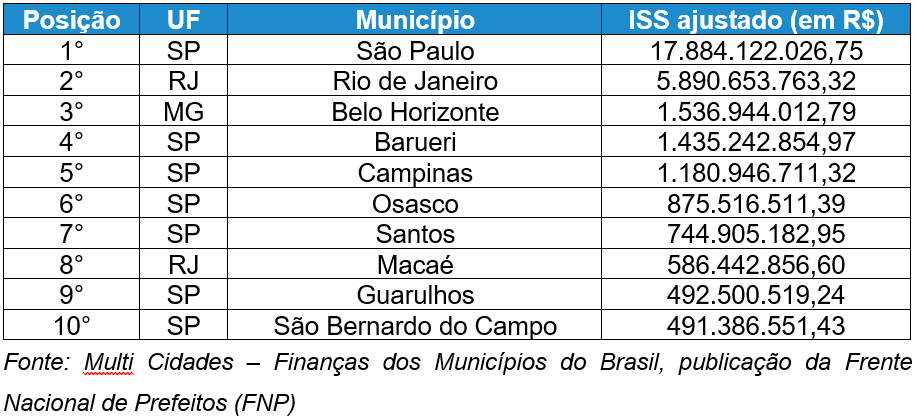917x416 pixels.
Task: Select the Barueri cell
Action: coord(415,142)
